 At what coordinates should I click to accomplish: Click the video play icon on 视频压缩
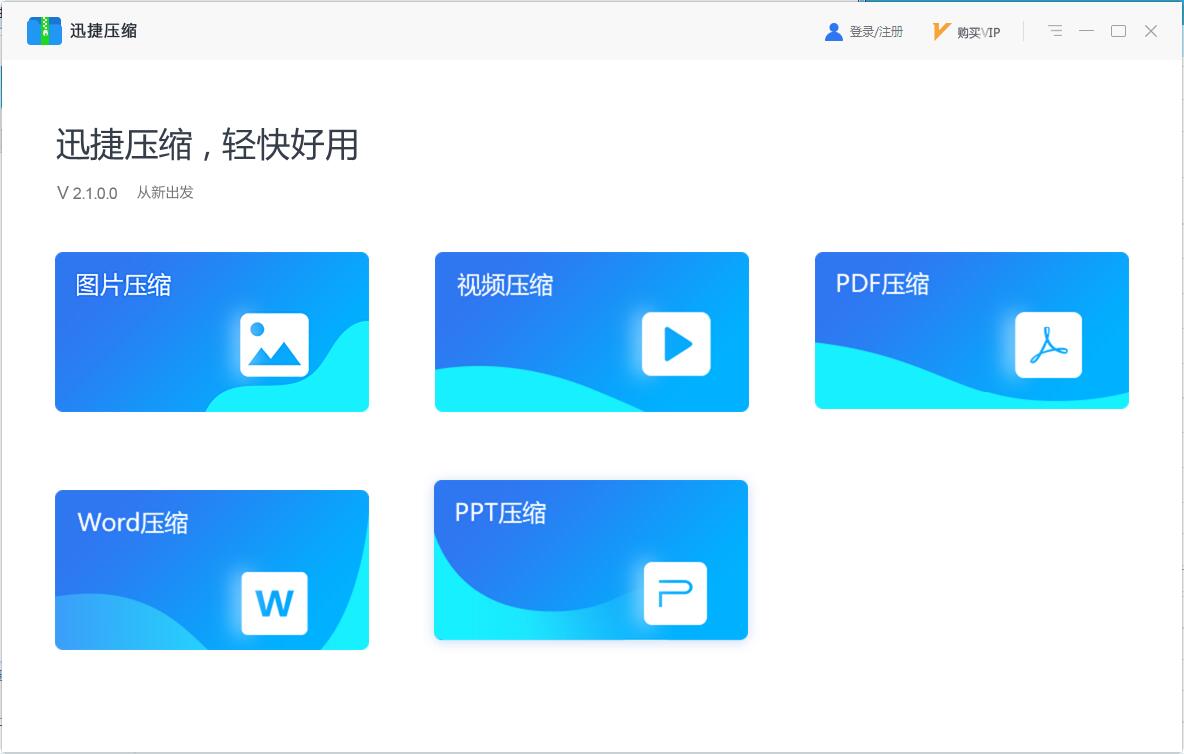pyautogui.click(x=677, y=344)
